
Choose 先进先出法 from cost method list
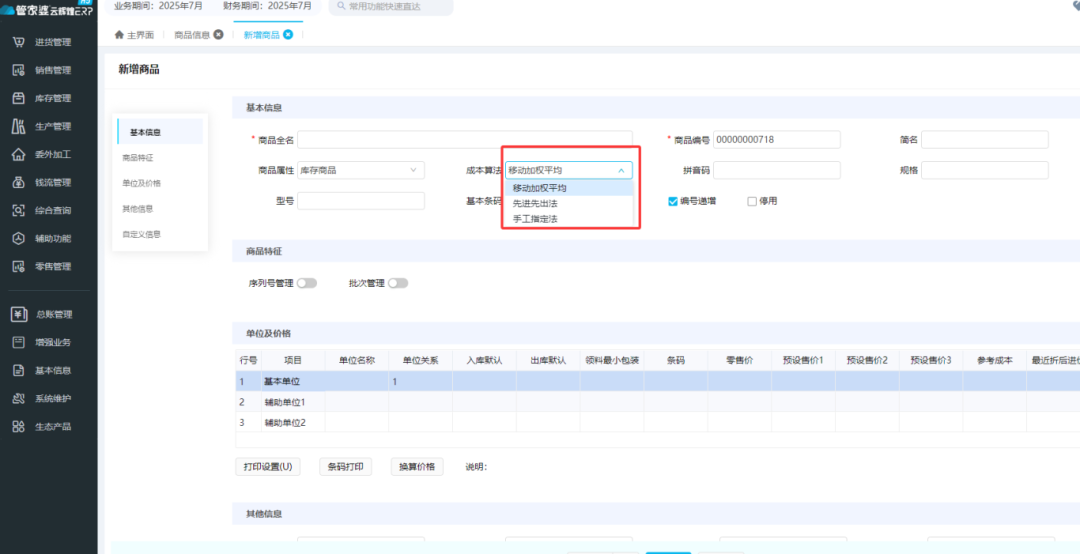coord(535,203)
